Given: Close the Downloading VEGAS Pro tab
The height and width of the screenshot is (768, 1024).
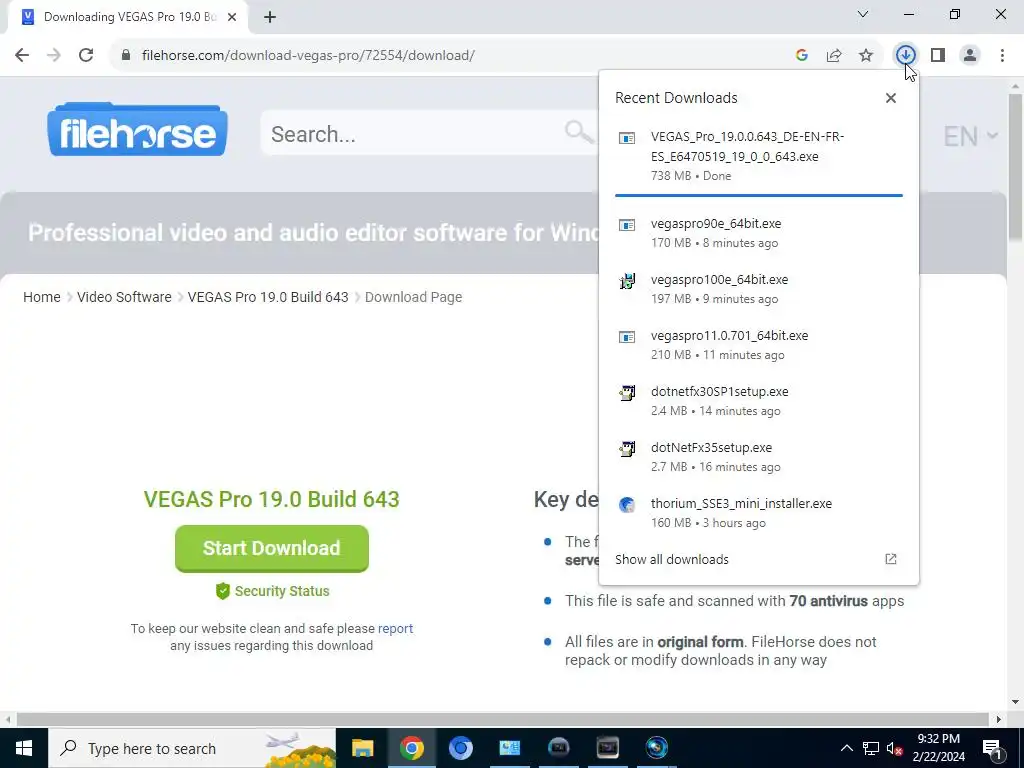Looking at the screenshot, I should click(232, 17).
